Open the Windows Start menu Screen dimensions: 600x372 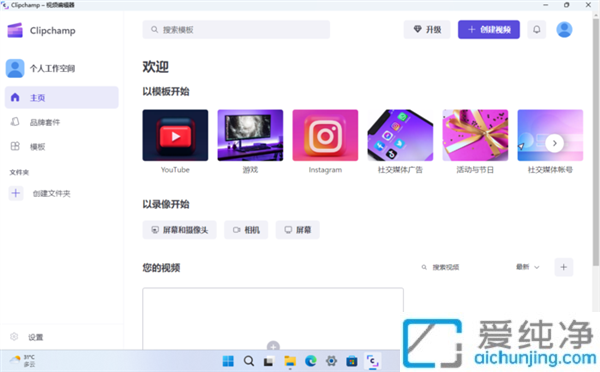[228, 361]
